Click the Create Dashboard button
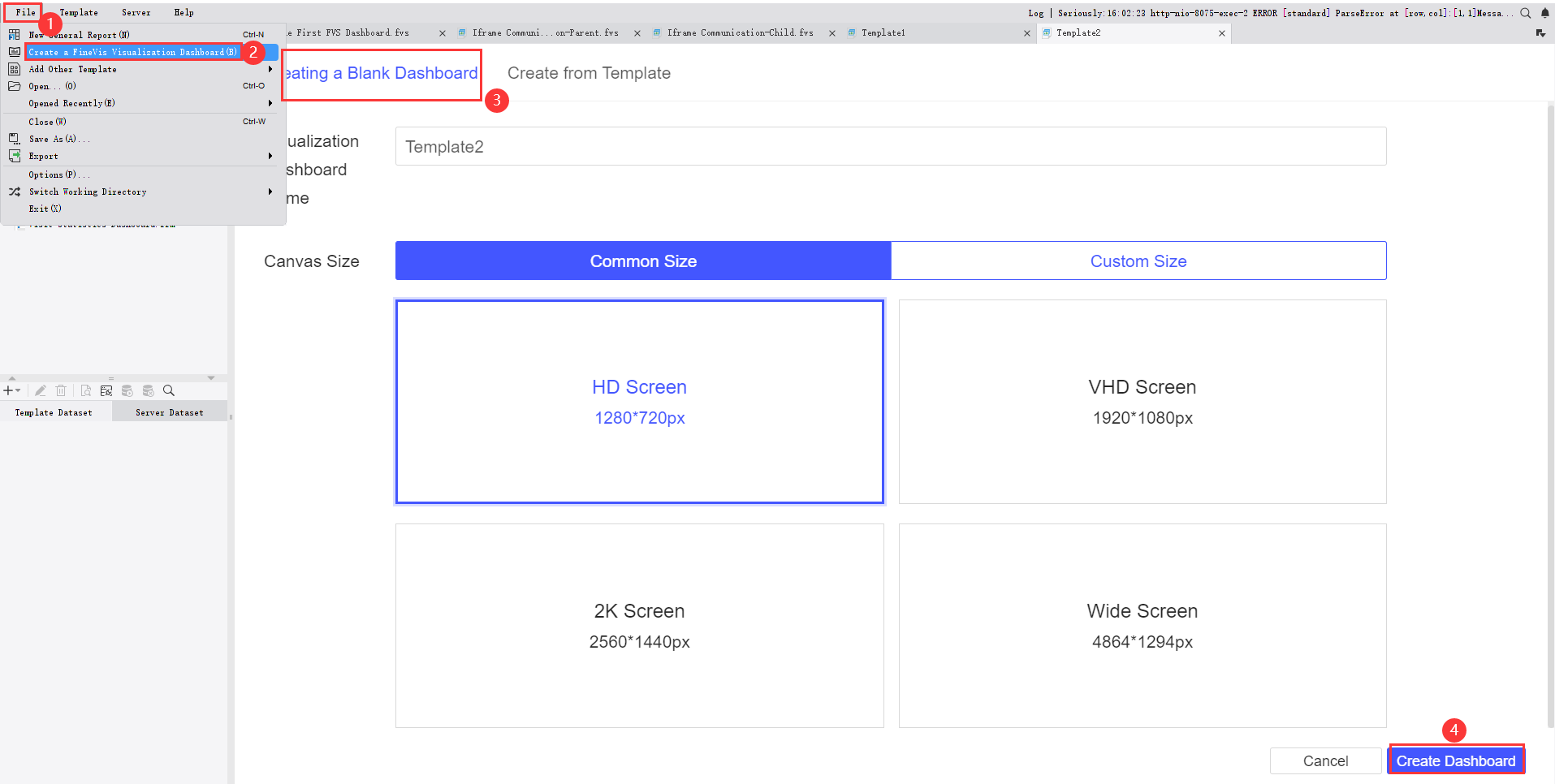This screenshot has height=784, width=1555. [x=1456, y=760]
